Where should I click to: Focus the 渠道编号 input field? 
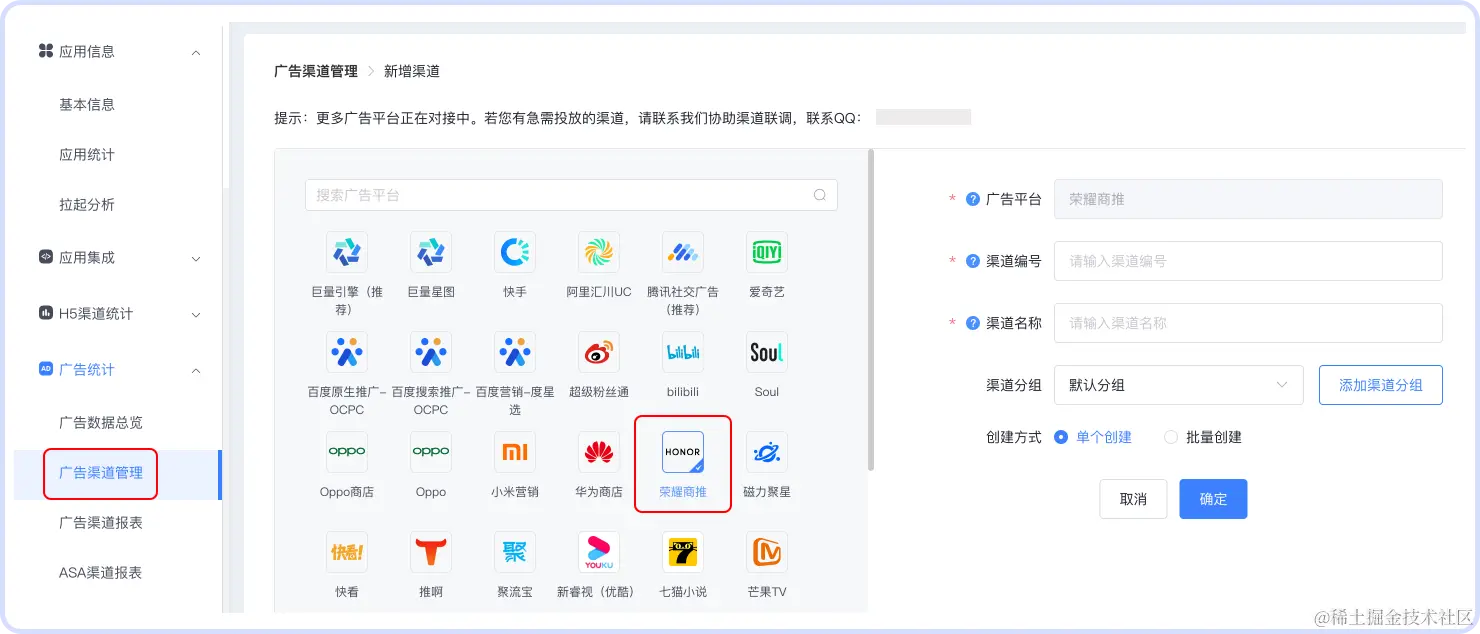1248,261
